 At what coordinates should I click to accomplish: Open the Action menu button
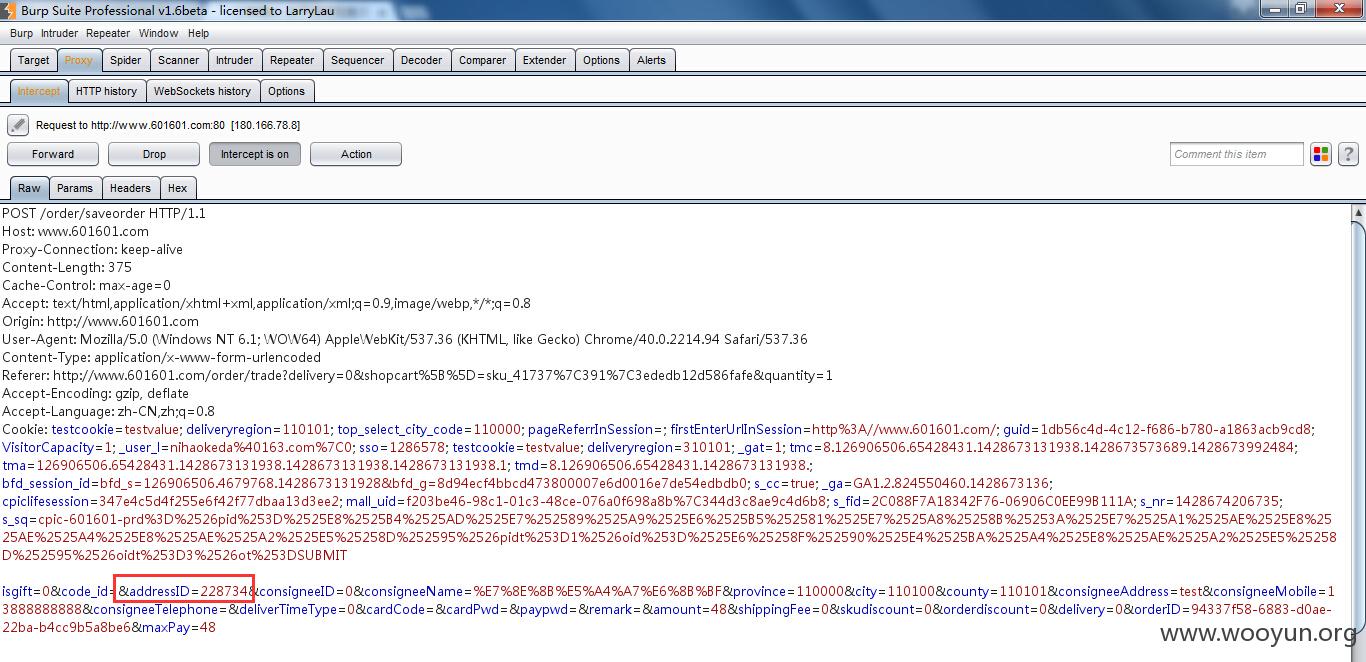pos(356,154)
